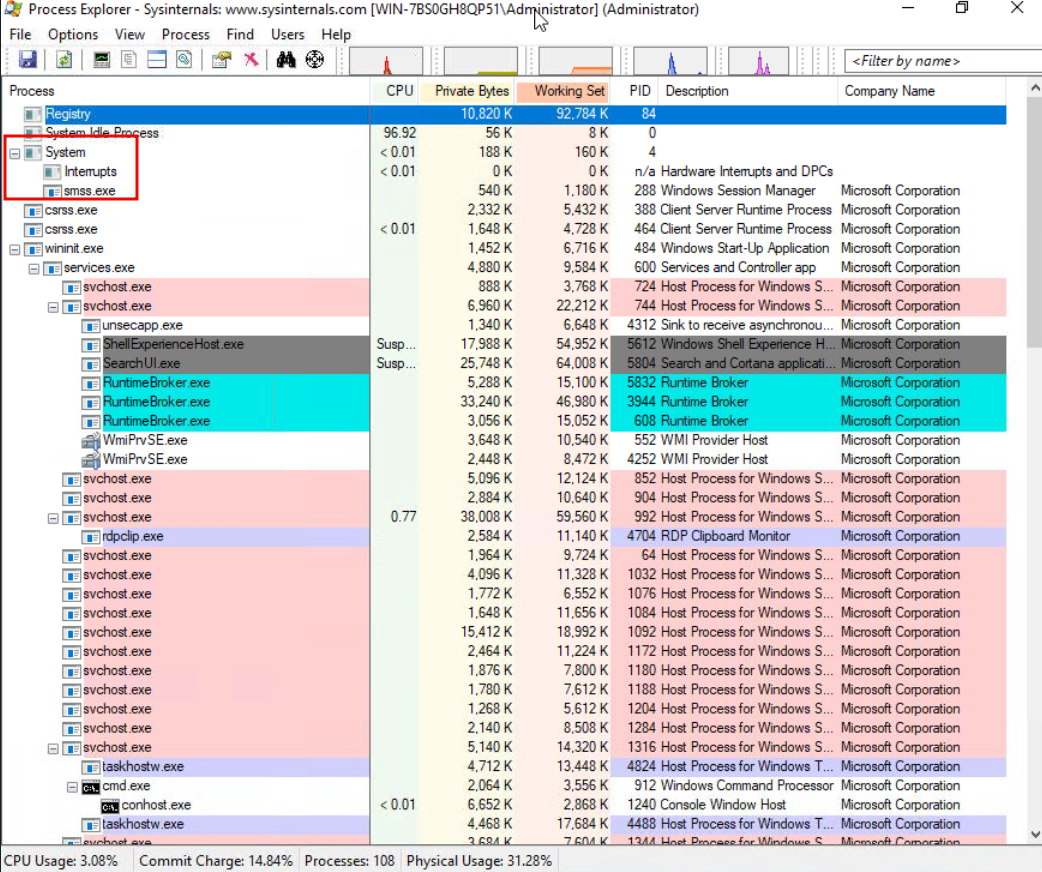
Task: Click the binoculars Find Handle icon
Action: pos(286,60)
